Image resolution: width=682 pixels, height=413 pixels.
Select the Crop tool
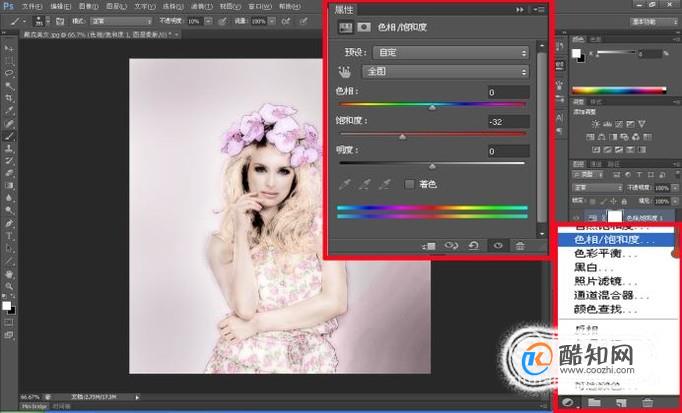click(9, 98)
